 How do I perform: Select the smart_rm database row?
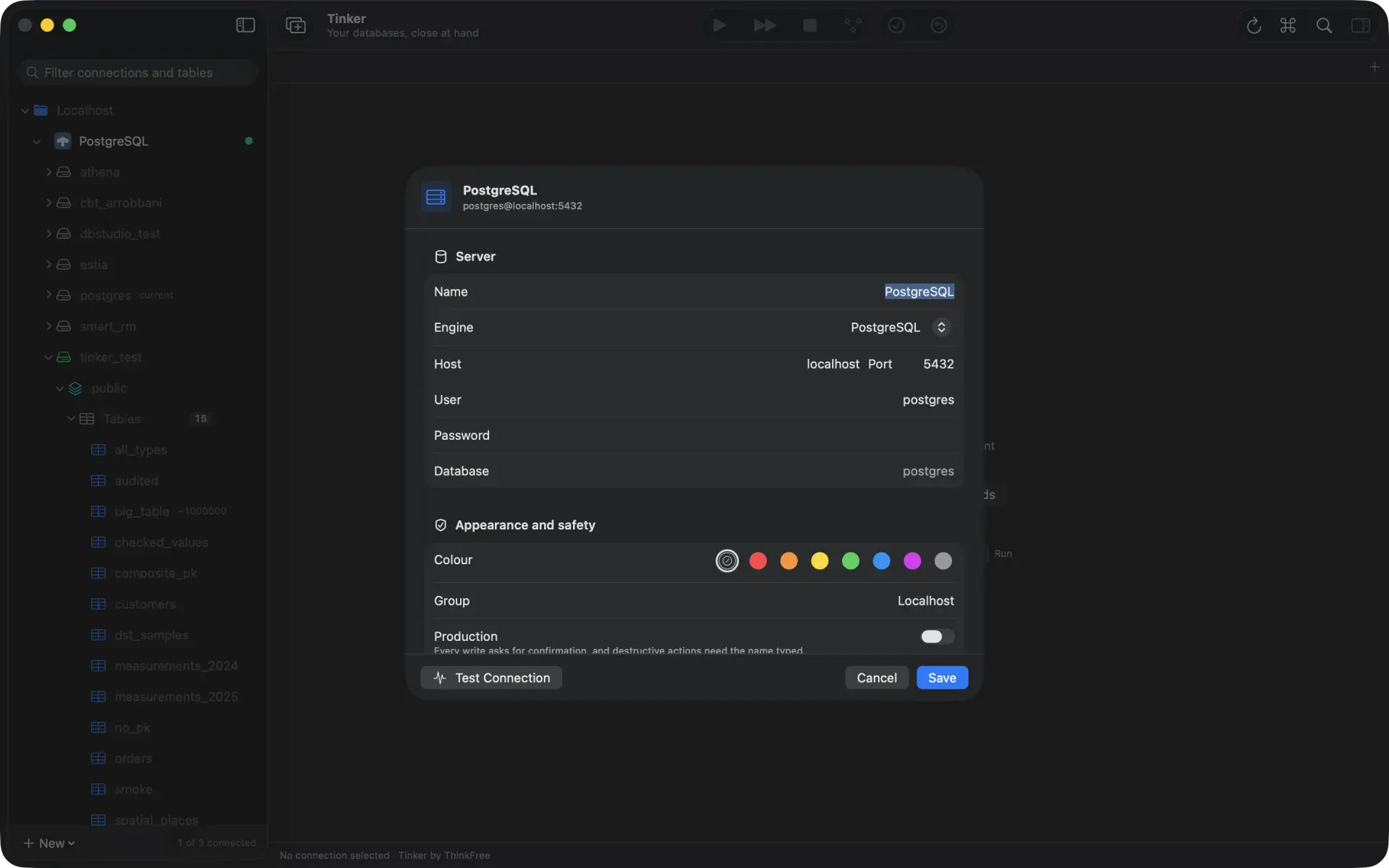pos(137,326)
